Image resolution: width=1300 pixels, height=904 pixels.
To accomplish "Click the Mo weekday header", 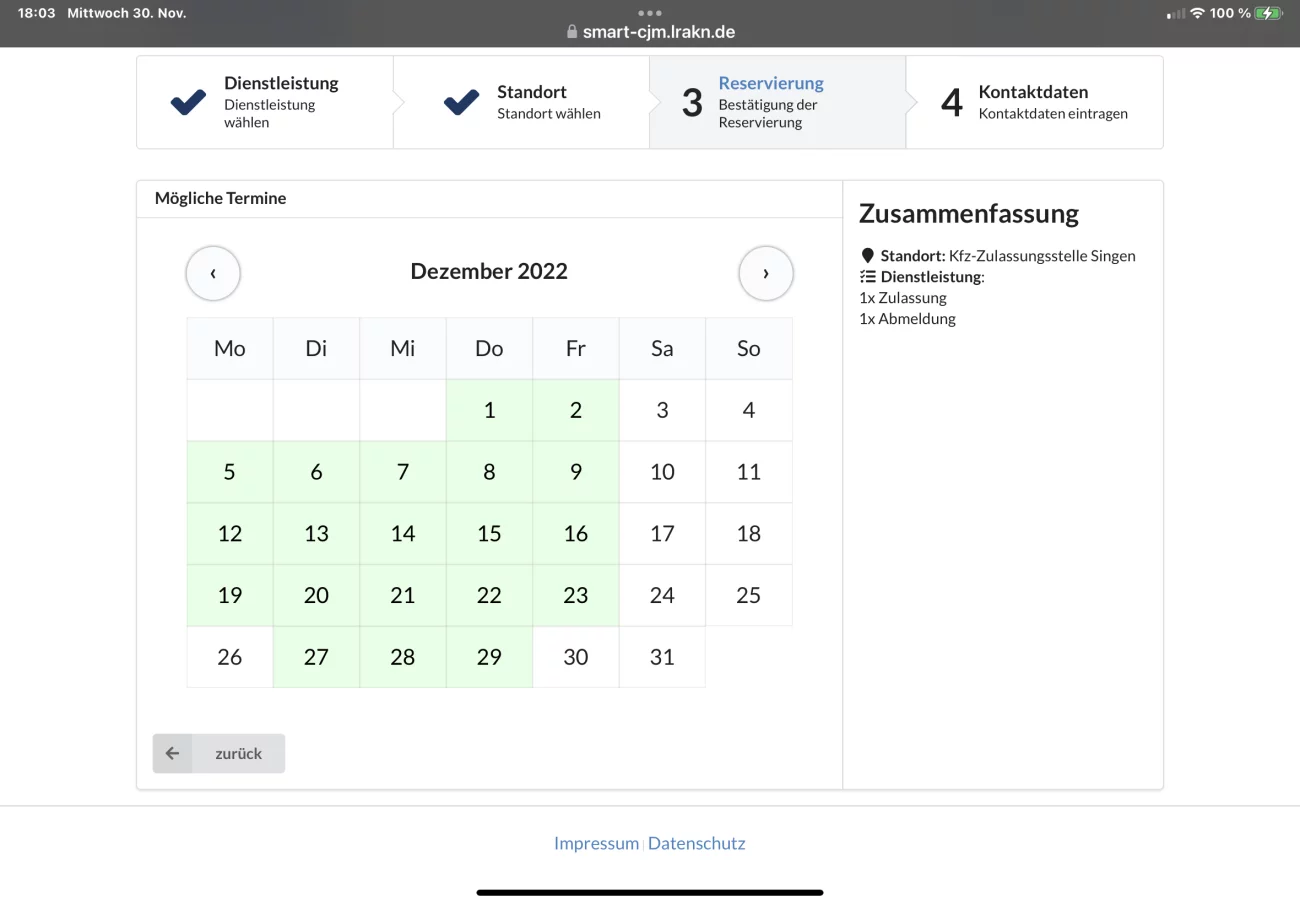I will point(230,349).
